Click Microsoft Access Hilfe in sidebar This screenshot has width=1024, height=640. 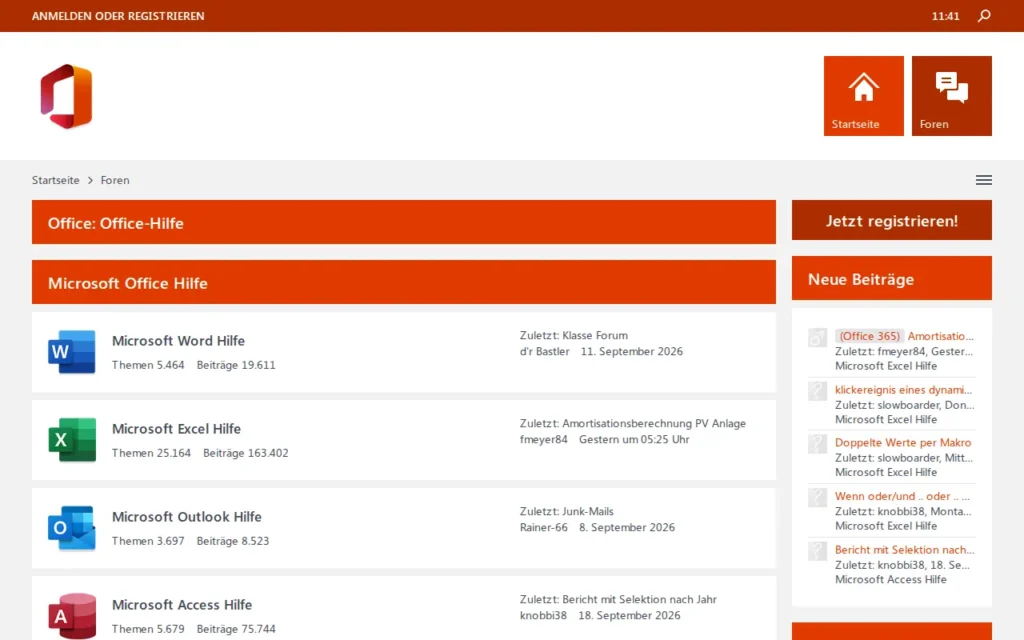891,579
